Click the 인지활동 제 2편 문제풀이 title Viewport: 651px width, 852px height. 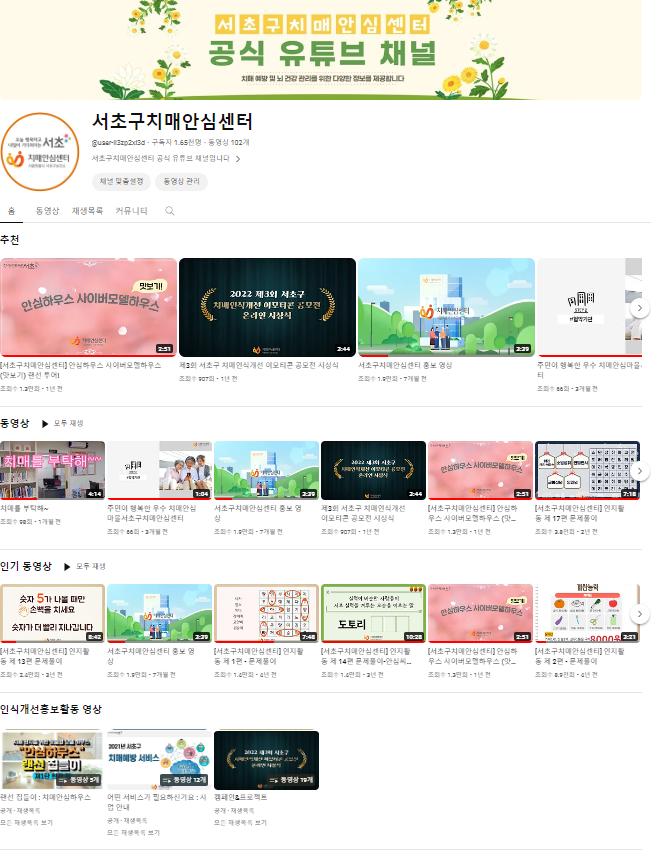[580, 656]
